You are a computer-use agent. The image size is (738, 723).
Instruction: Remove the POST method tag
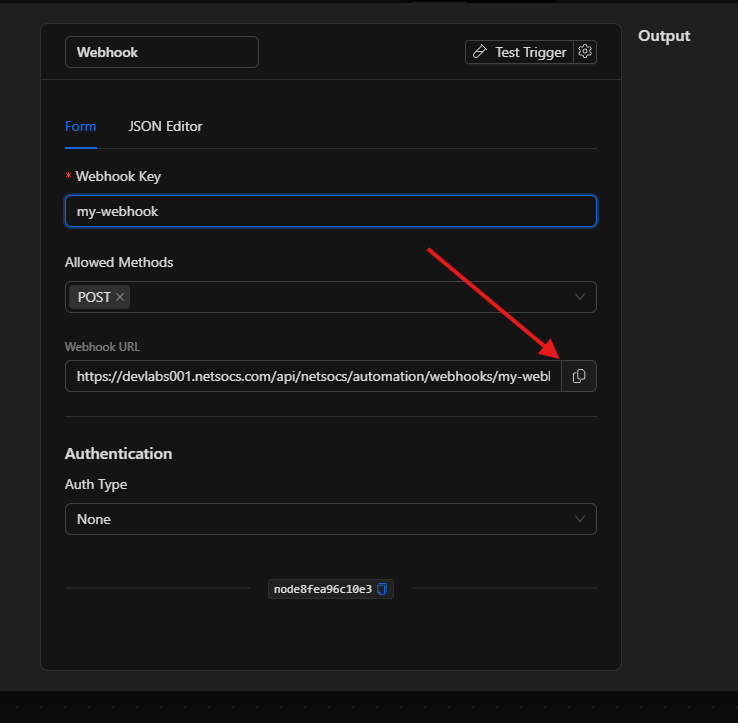coord(120,297)
